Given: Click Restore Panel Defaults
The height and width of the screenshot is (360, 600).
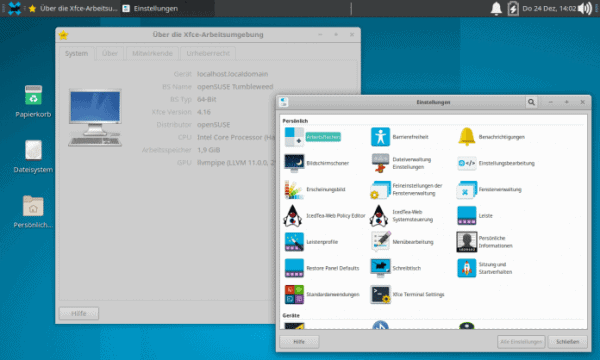Looking at the screenshot, I should (322, 269).
